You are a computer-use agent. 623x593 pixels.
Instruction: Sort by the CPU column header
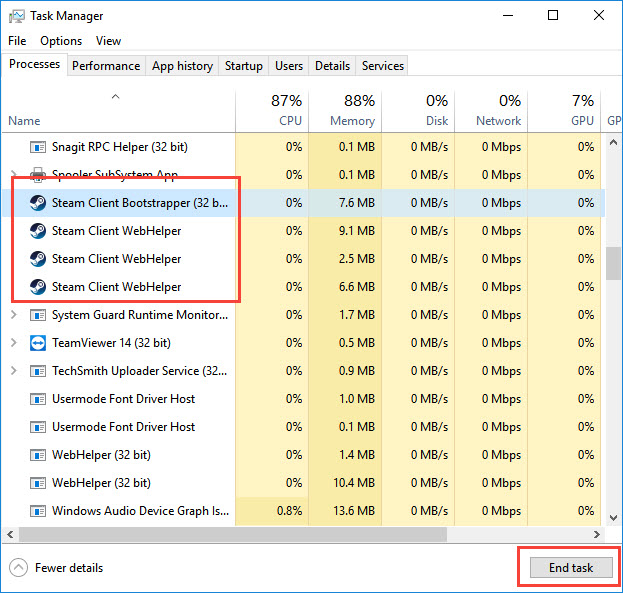coord(272,111)
